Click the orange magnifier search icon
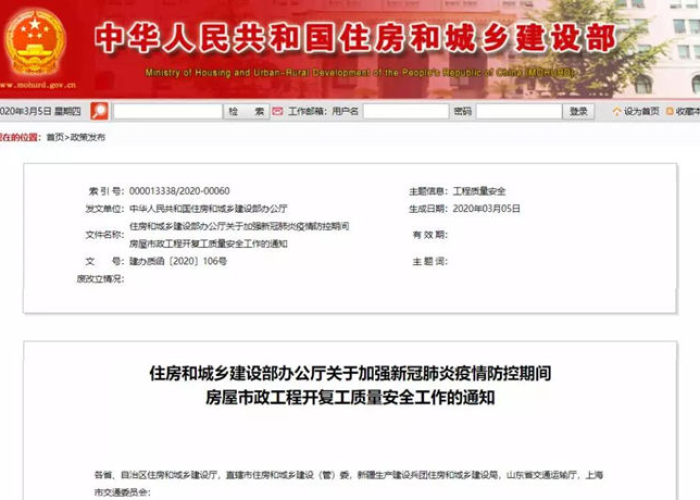Viewport: 700px width, 500px height. (99, 111)
